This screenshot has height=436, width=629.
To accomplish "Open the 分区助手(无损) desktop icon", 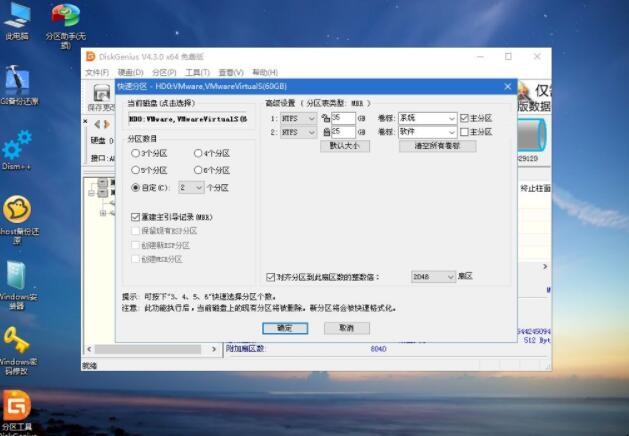I will [x=65, y=25].
